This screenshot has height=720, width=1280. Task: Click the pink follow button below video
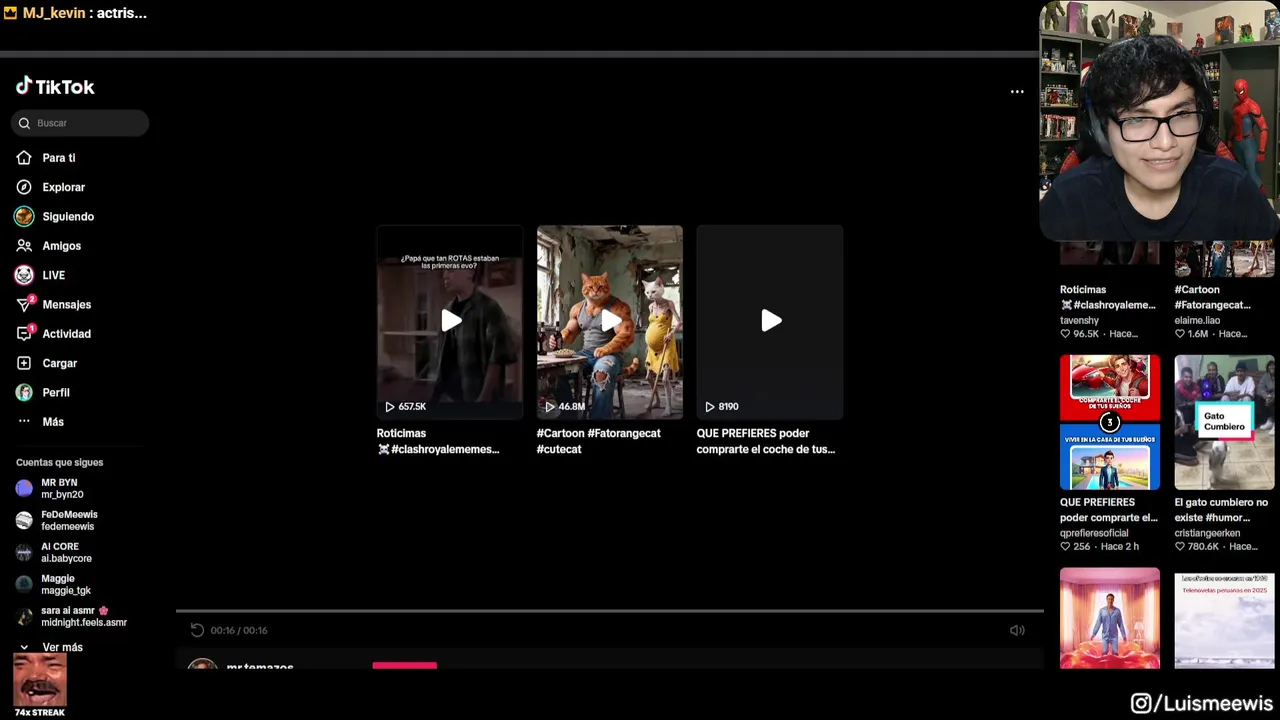tap(405, 665)
